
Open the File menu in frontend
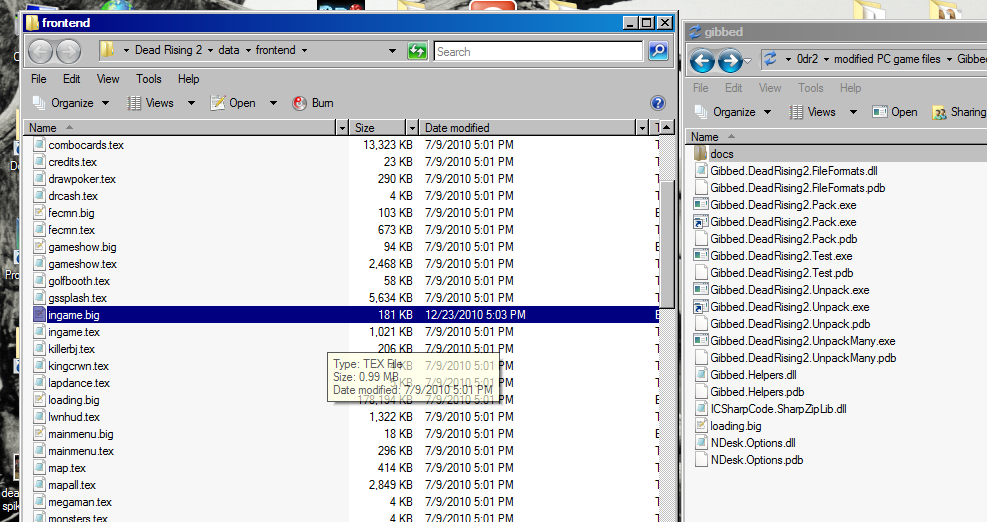tap(38, 79)
